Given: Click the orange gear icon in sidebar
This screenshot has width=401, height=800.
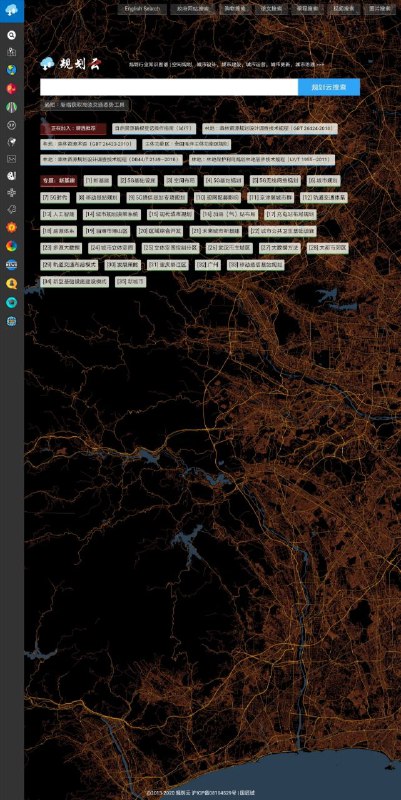Looking at the screenshot, I should click(x=11, y=227).
